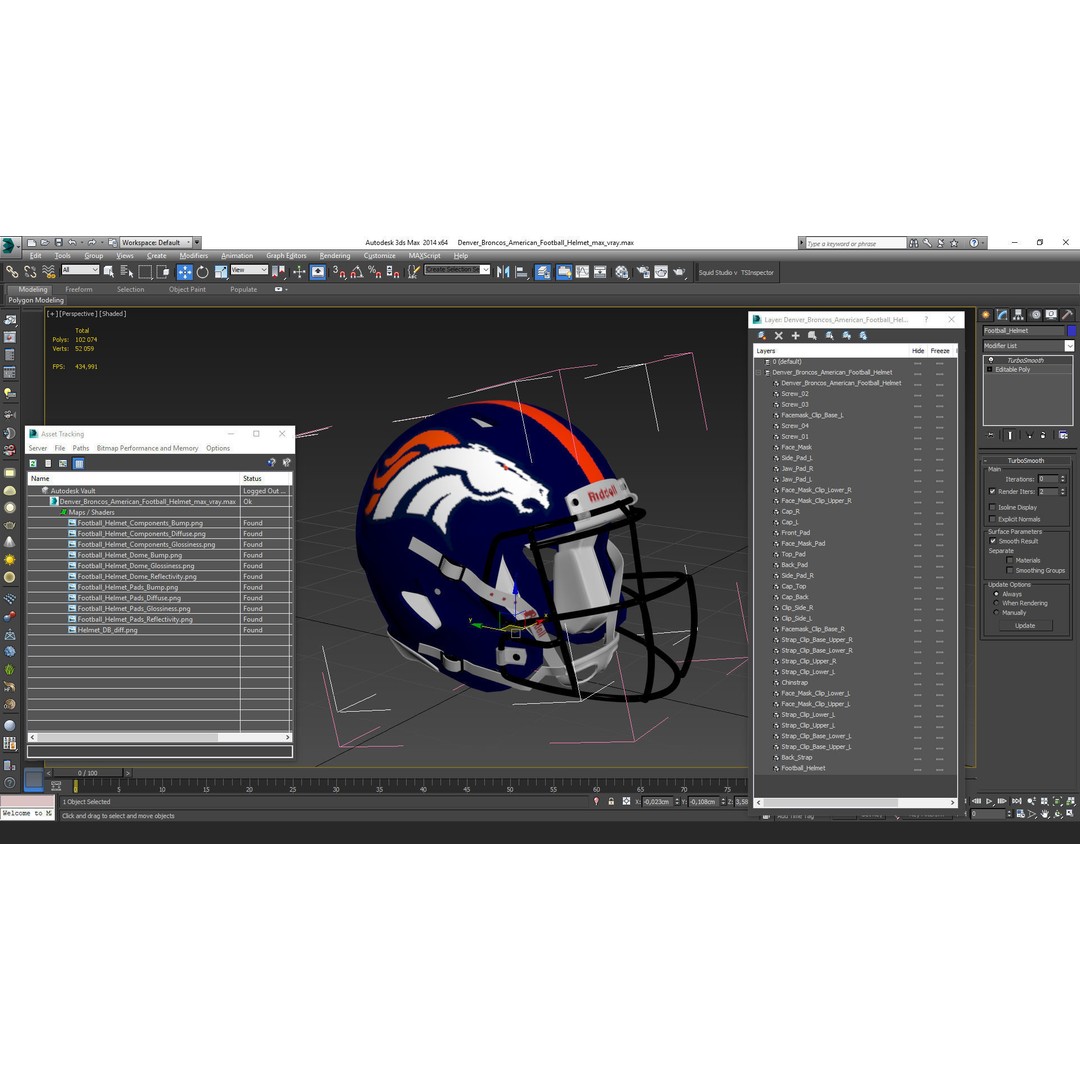1080x1080 pixels.
Task: Click the Football_Helmet object color swatch
Action: tap(1071, 331)
